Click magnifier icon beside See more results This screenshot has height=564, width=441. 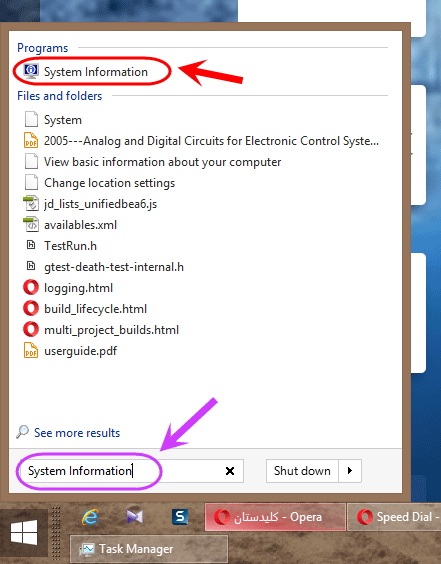[22, 432]
